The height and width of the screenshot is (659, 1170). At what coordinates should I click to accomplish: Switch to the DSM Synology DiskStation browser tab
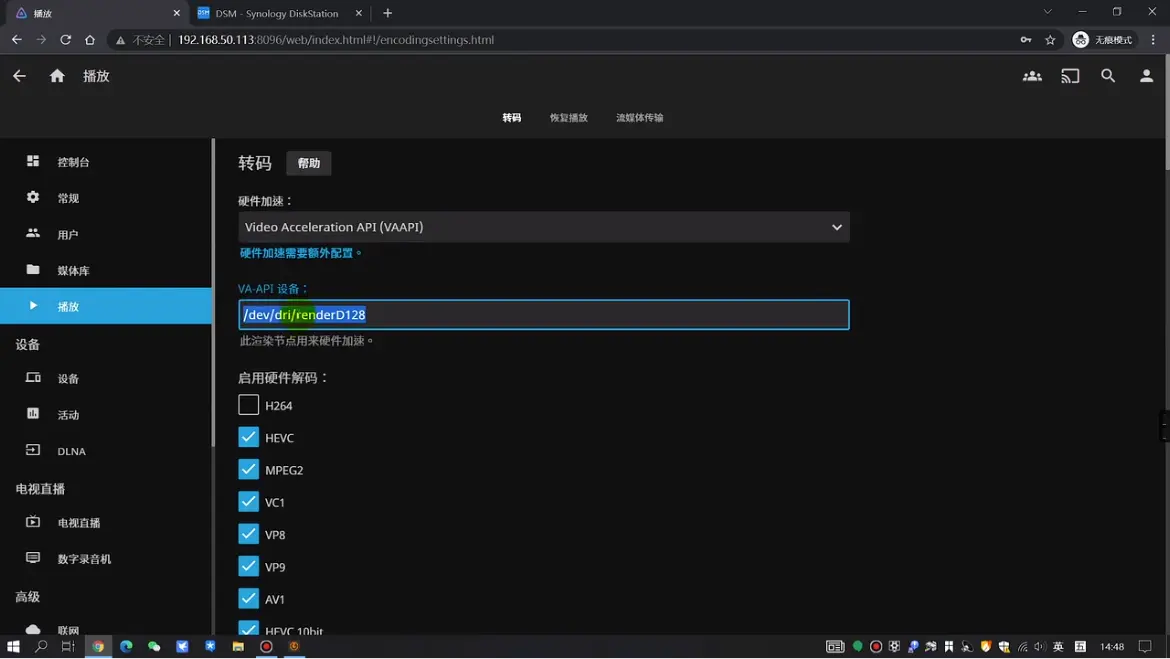pyautogui.click(x=276, y=13)
